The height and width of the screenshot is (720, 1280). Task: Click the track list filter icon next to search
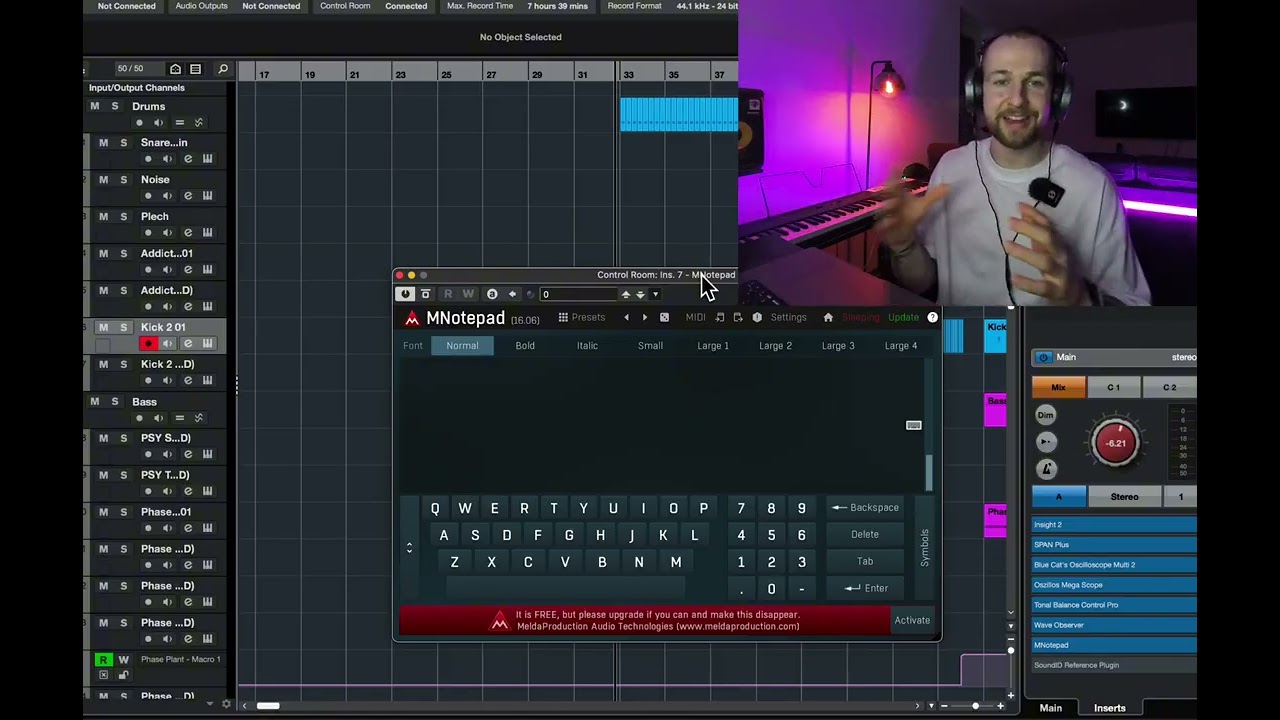tap(196, 69)
